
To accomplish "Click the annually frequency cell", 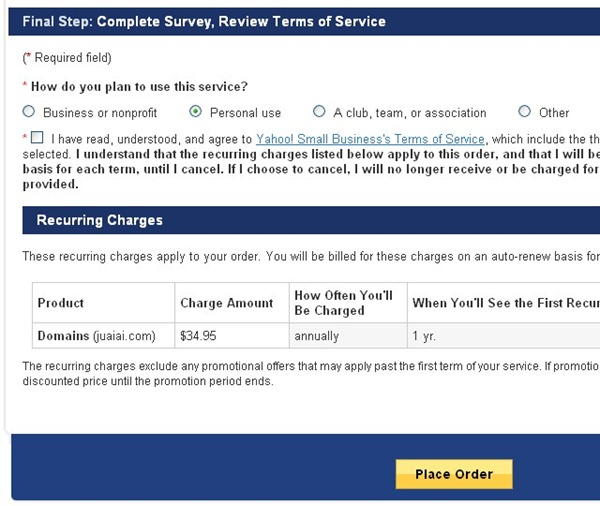I will pos(316,336).
